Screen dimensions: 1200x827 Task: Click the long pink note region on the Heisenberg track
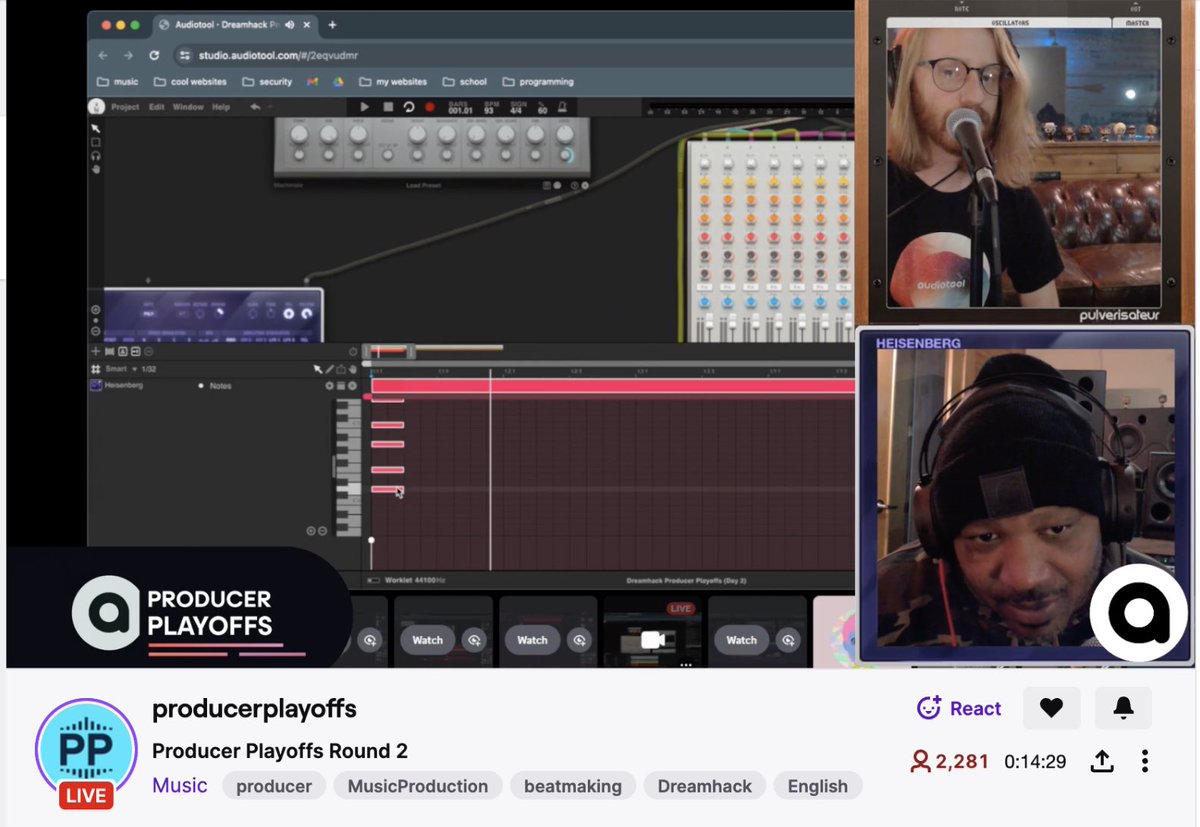[x=612, y=386]
